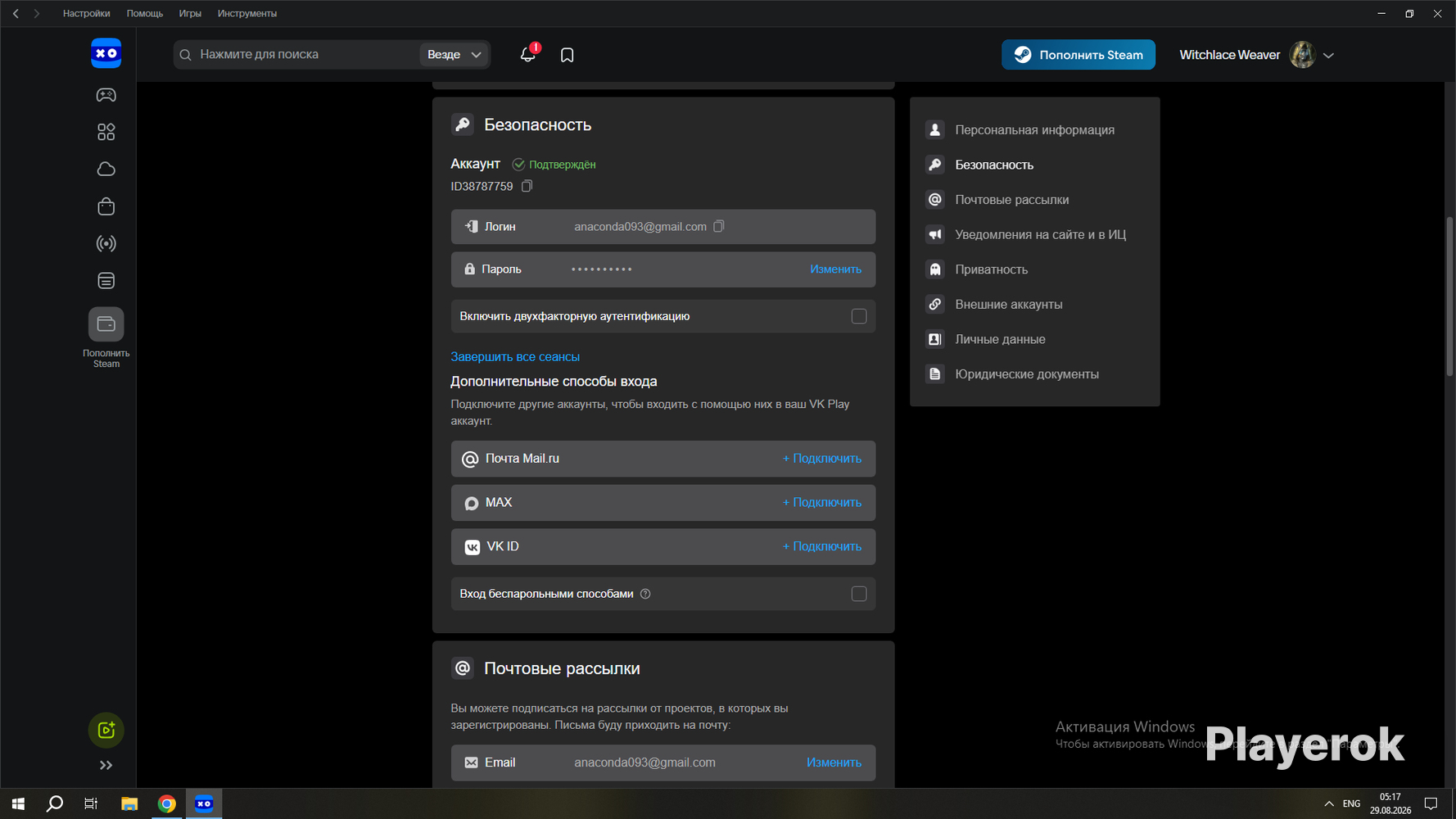Show hidden system tray icons
Screen dimensions: 1456x819
1328,803
